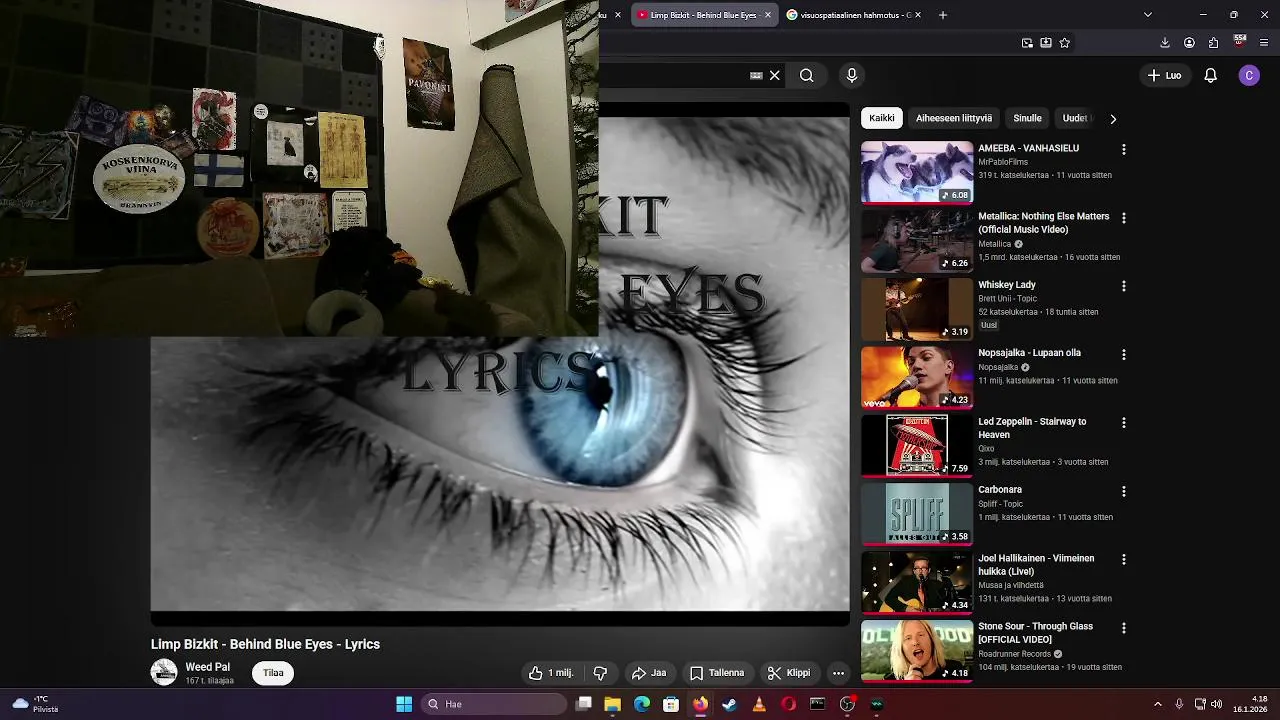
Task: Open options menu for Stone Sour Through Glass
Action: point(1123,628)
